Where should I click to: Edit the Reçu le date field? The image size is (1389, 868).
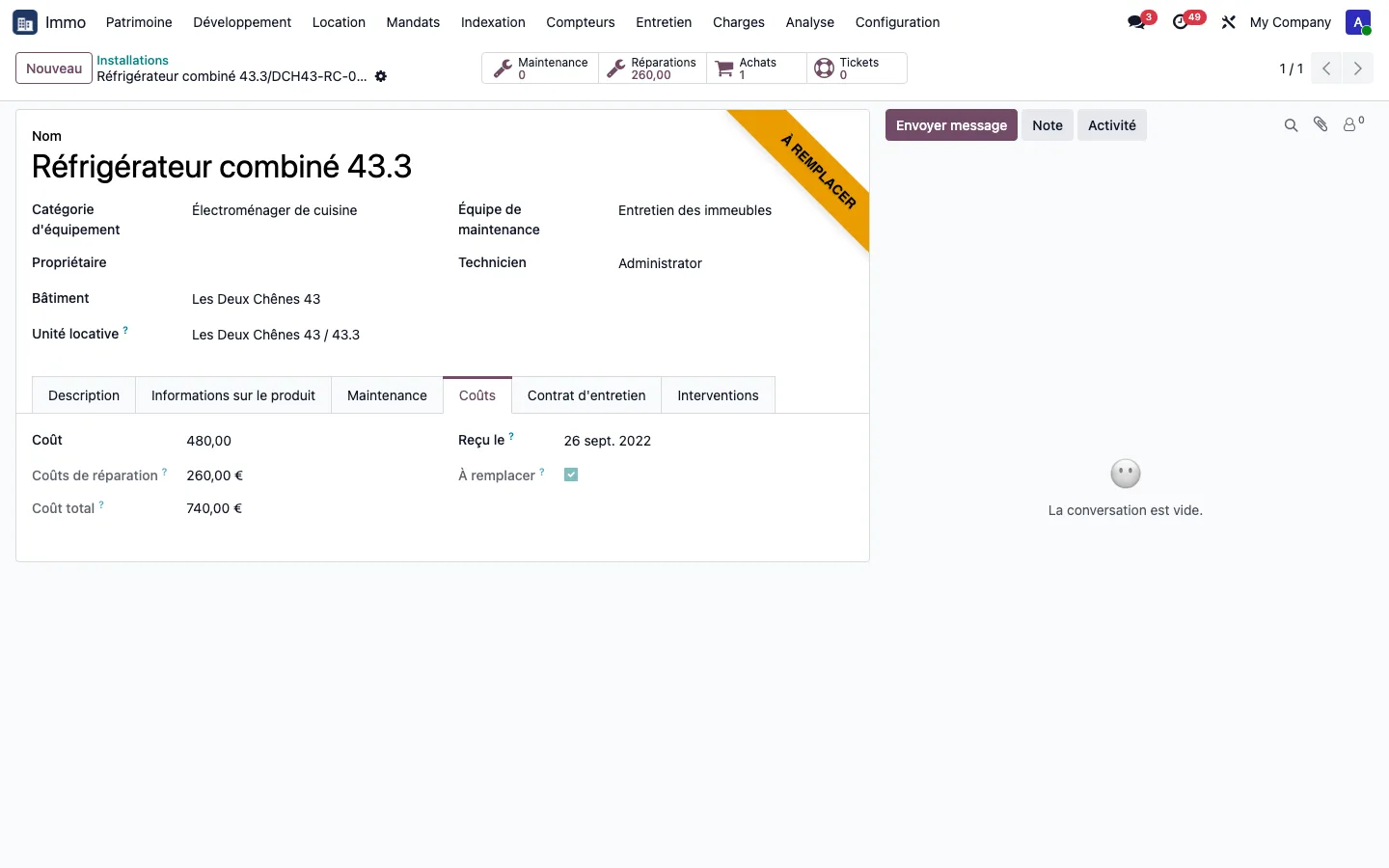[708, 441]
